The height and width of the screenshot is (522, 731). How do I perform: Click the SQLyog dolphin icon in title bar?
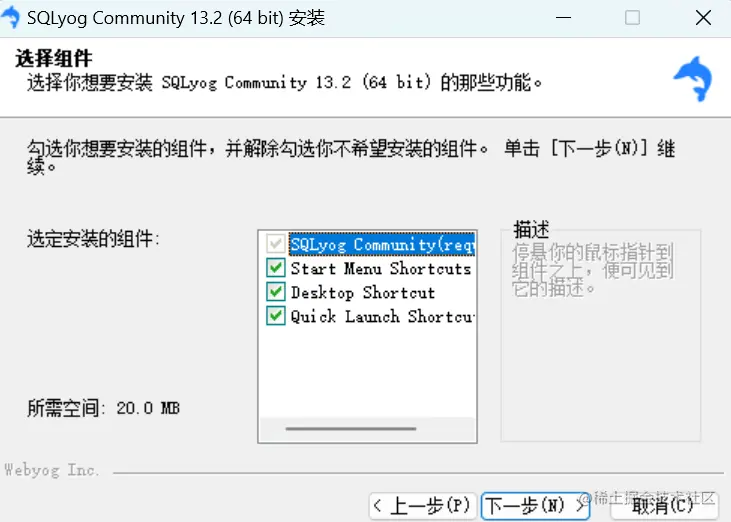click(x=10, y=17)
